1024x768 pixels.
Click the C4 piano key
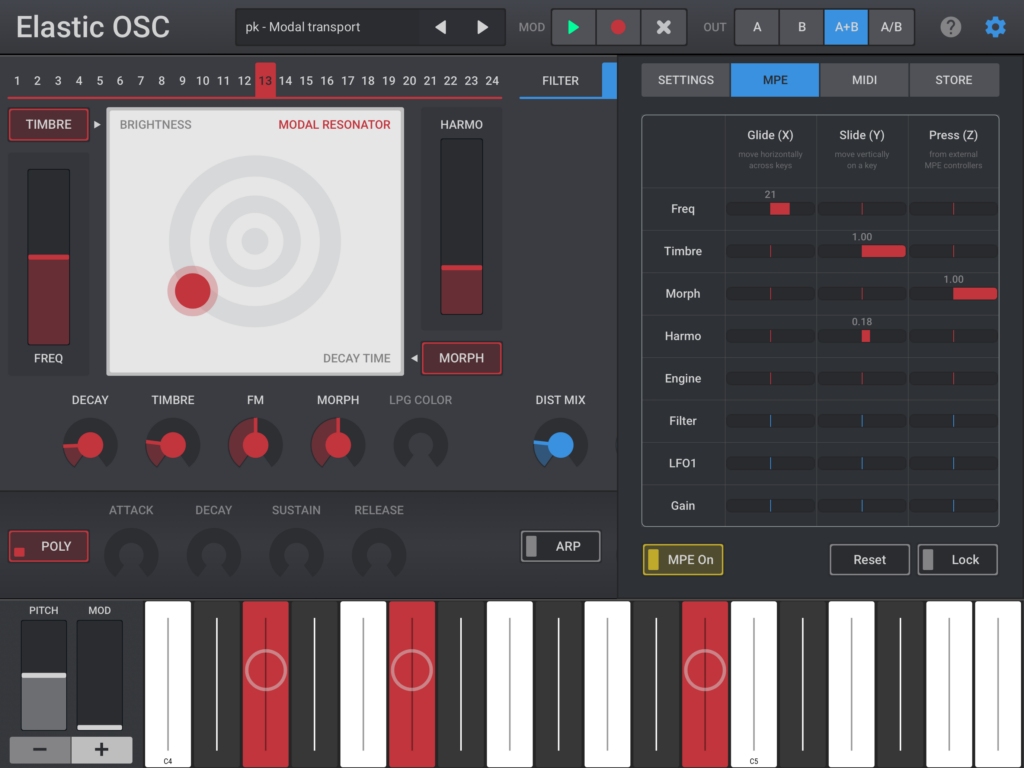tap(168, 684)
